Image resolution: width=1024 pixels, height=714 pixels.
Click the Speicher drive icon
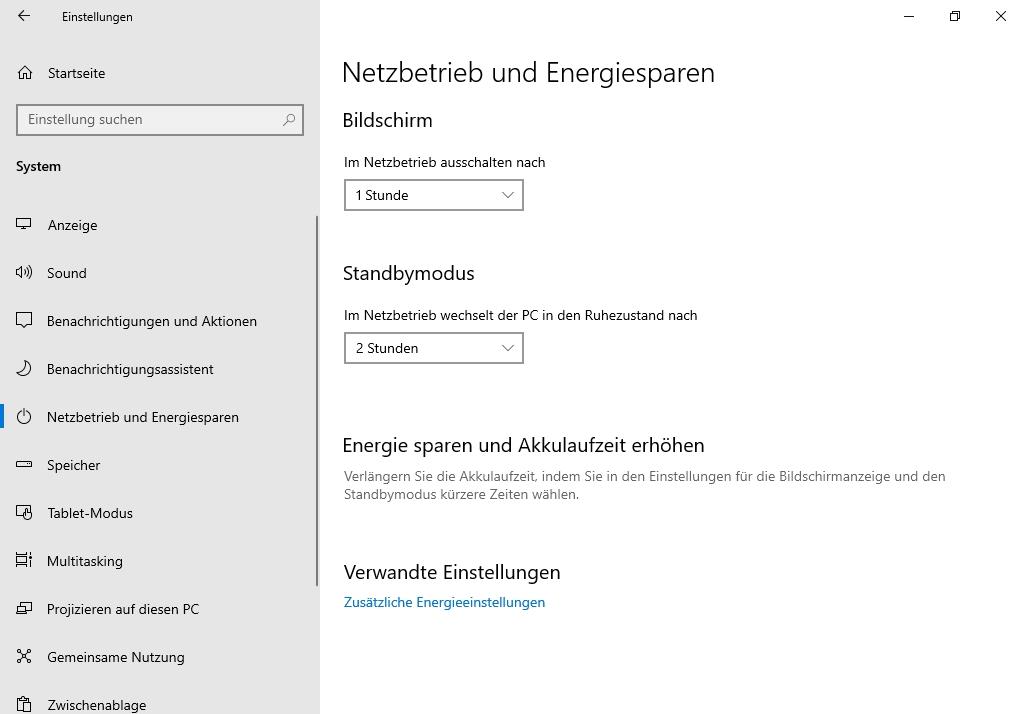pyautogui.click(x=24, y=464)
